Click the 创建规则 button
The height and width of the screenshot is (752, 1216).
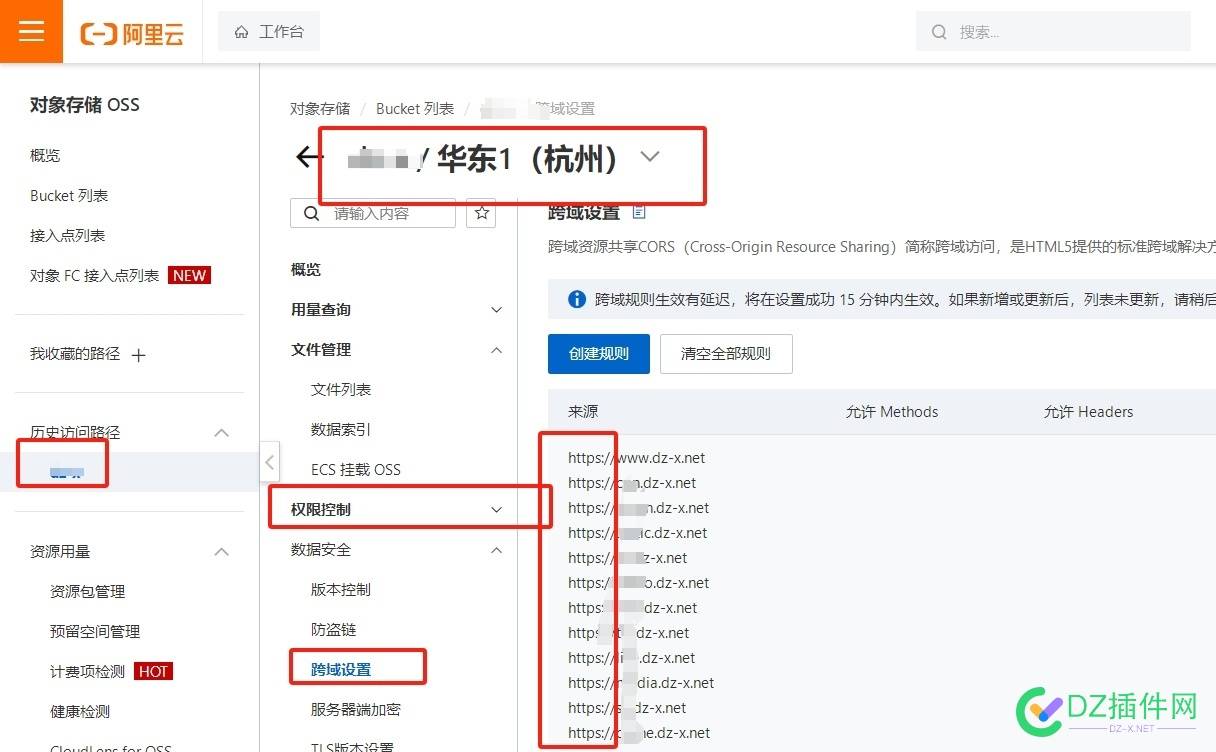point(599,354)
